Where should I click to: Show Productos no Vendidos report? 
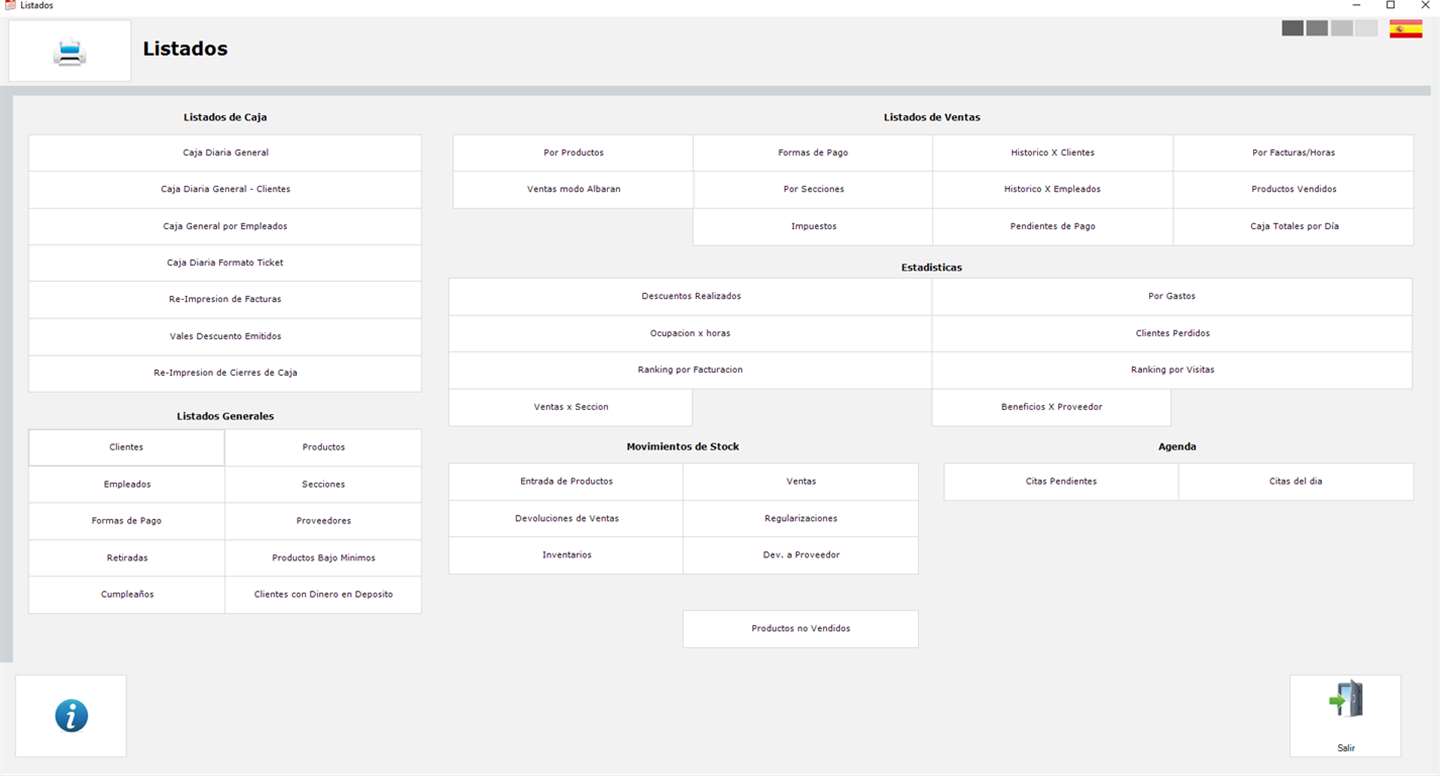(800, 629)
